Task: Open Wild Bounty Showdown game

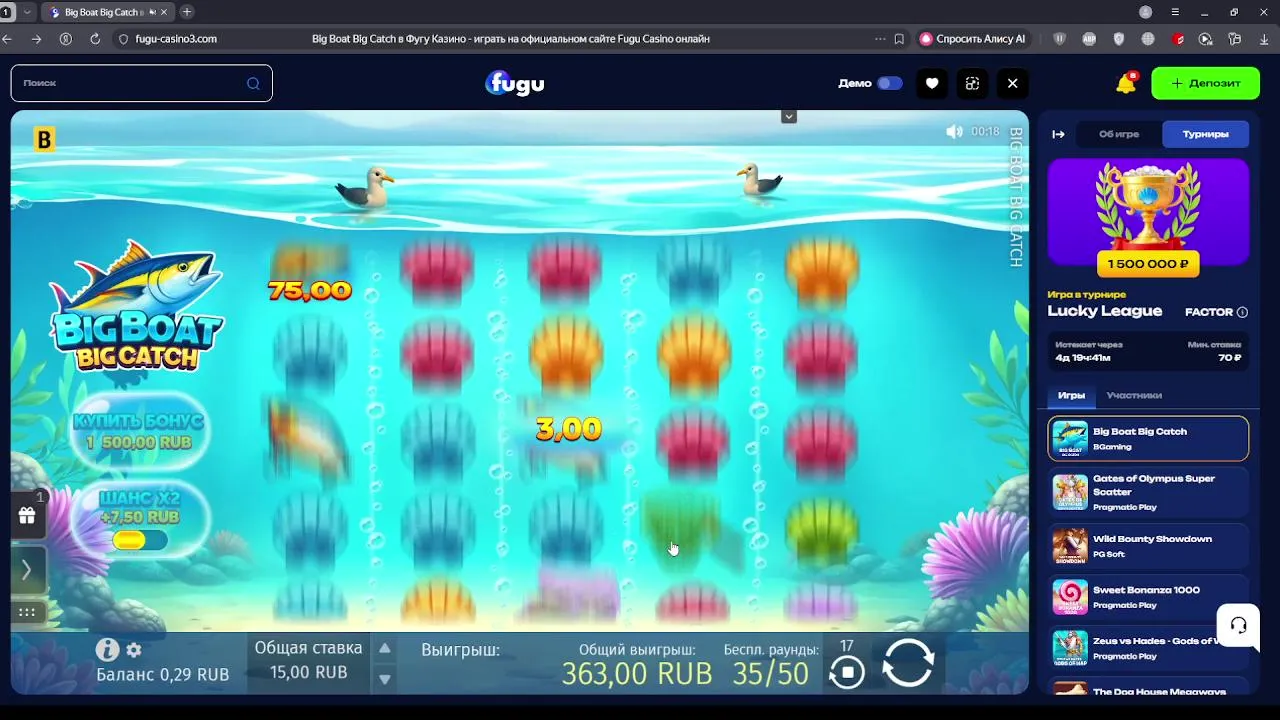Action: click(1148, 546)
